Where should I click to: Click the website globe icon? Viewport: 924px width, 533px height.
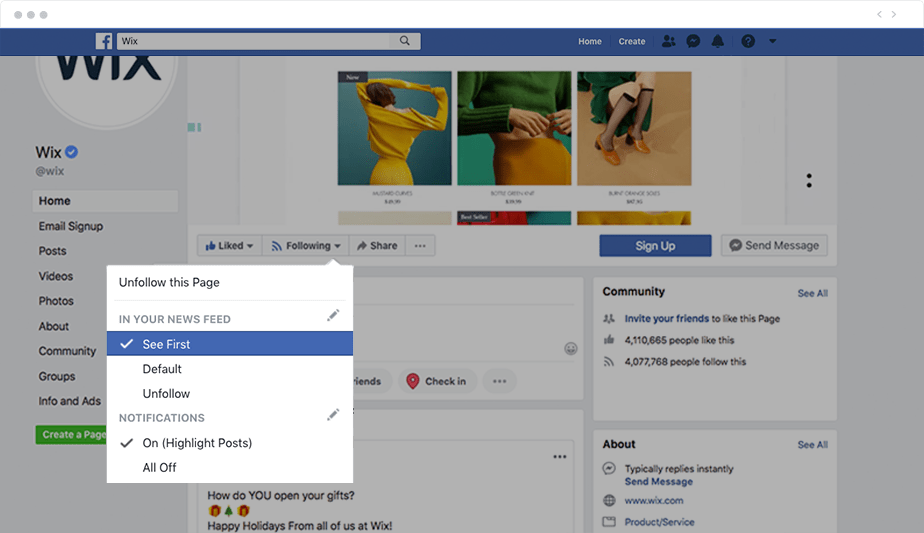[x=609, y=501]
